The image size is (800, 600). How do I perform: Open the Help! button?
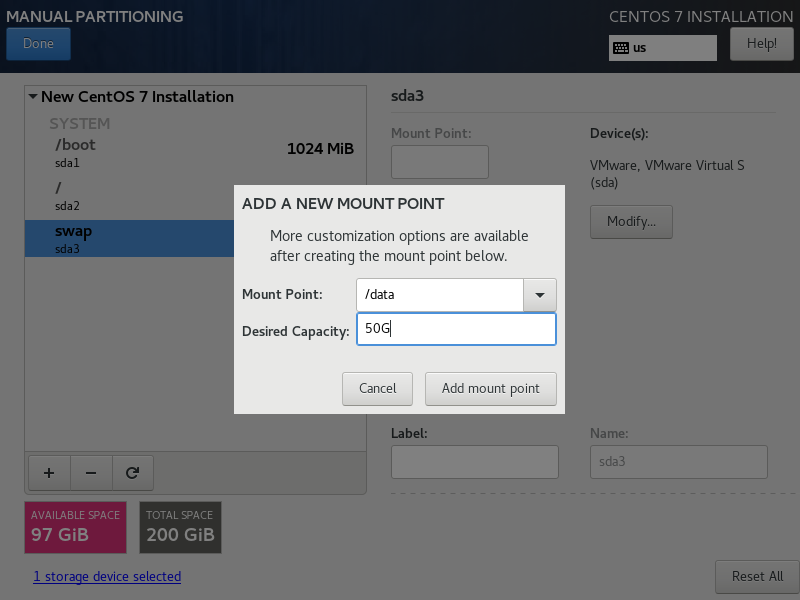[x=761, y=43]
